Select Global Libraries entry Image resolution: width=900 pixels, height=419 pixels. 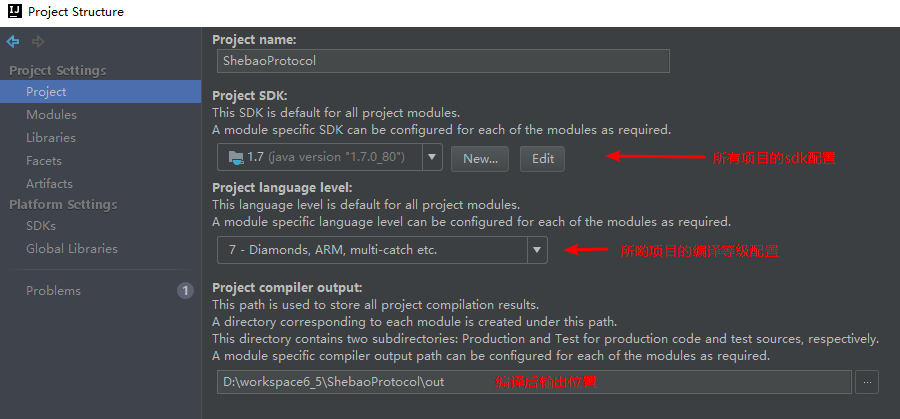point(72,249)
